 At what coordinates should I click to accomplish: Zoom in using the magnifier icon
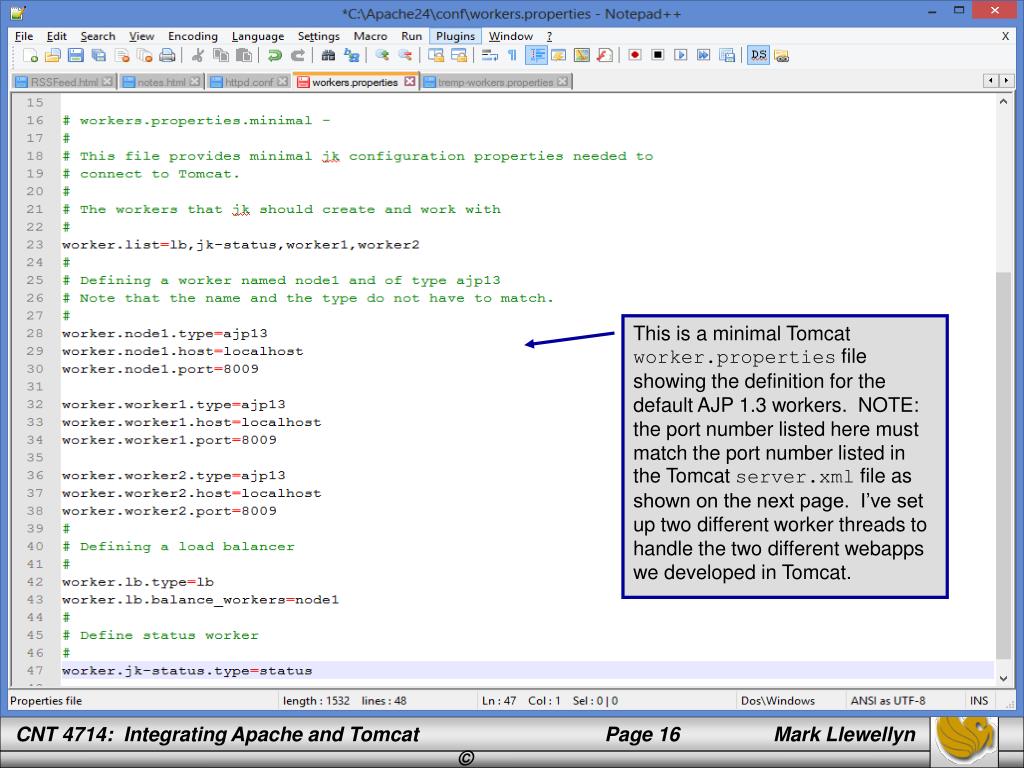(x=382, y=56)
